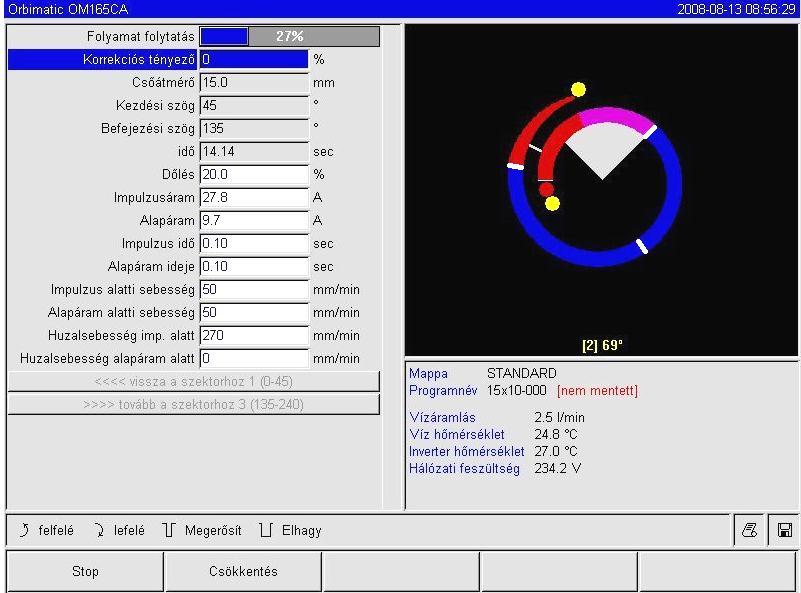This screenshot has width=801, height=593.
Task: Click the Víz hőmérséklet '24.8 °C' value
Action: click(x=556, y=434)
